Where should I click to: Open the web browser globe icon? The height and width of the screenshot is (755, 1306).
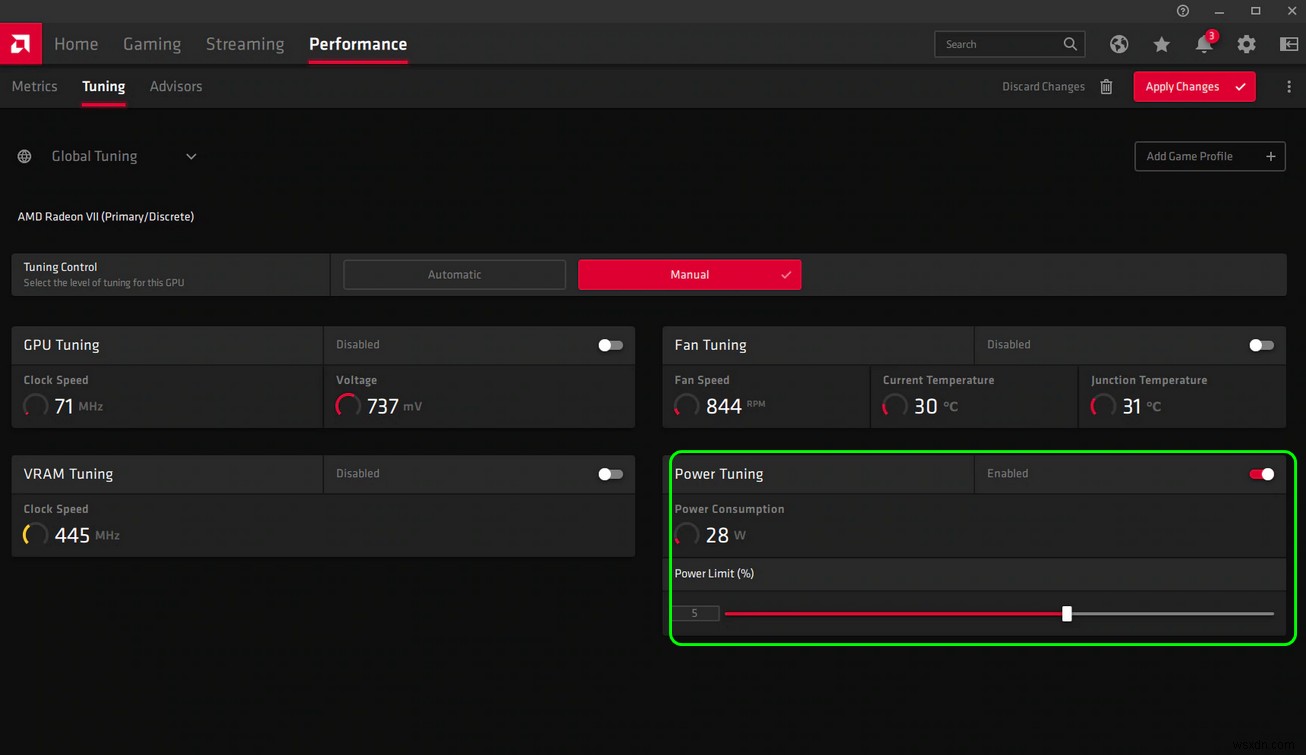click(x=1118, y=44)
